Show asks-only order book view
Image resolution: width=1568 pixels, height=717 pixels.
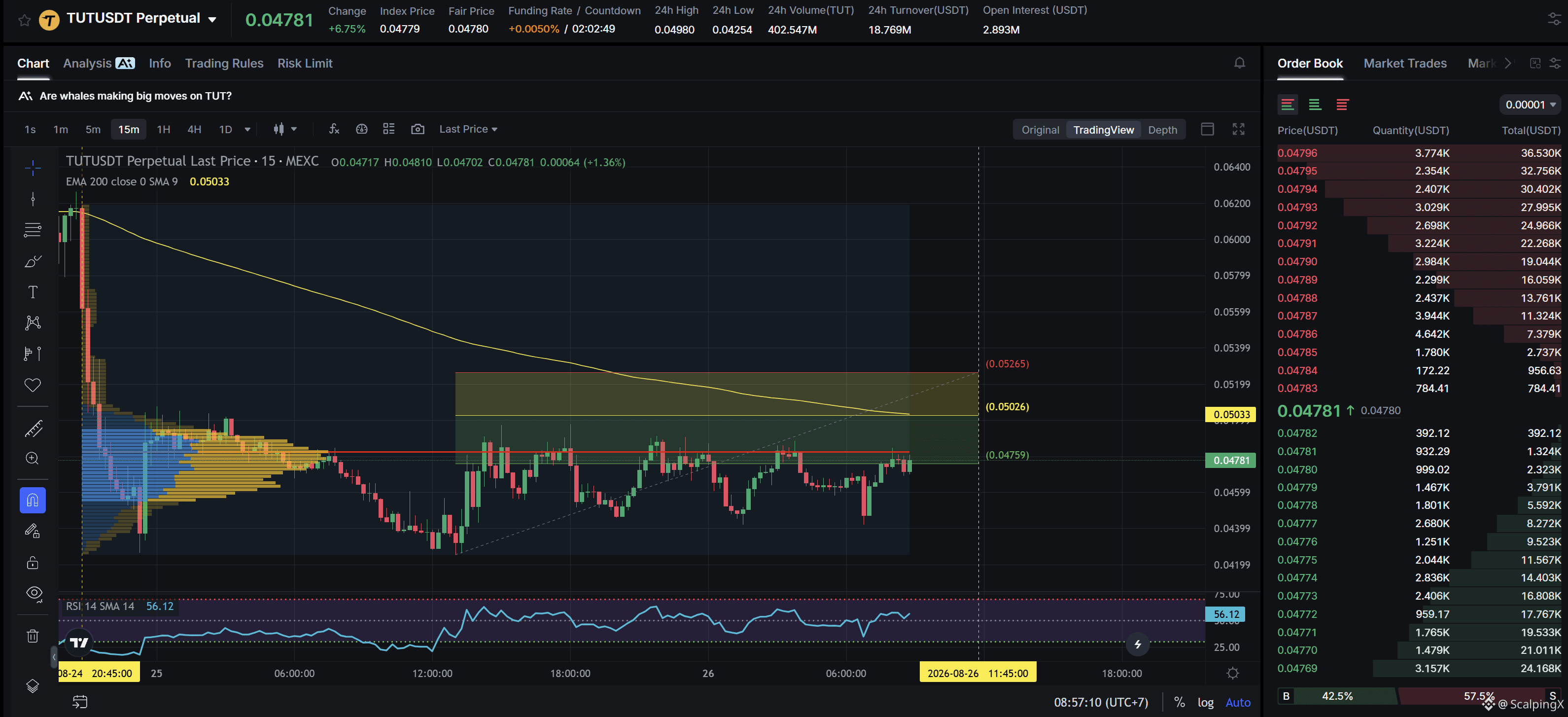tap(1342, 105)
